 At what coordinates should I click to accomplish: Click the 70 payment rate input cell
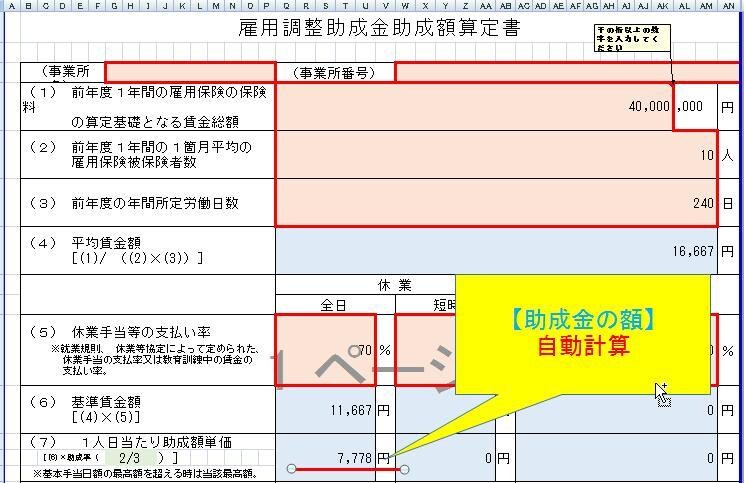326,350
